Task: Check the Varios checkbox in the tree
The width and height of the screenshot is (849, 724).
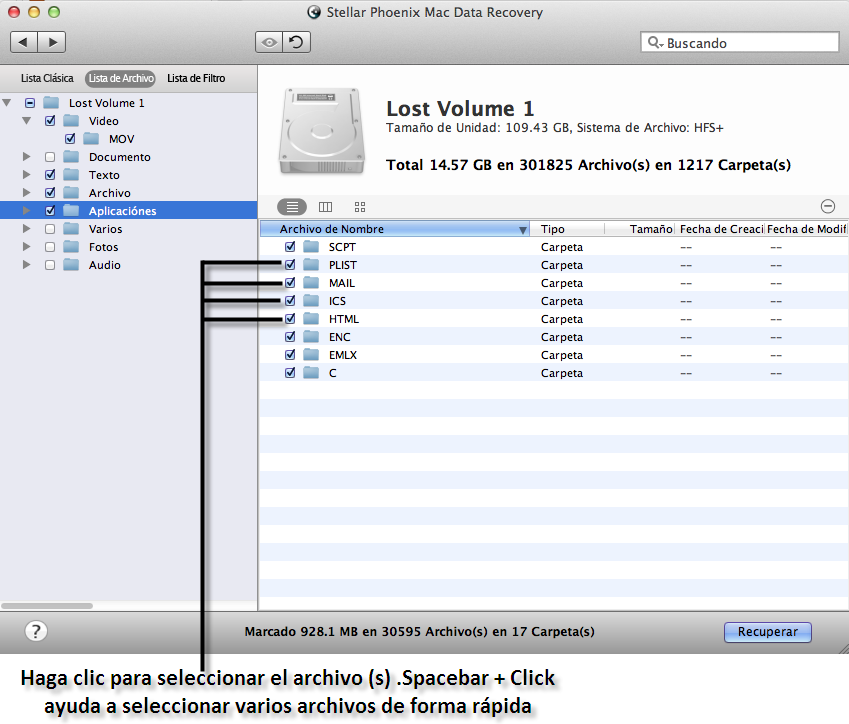Action: pyautogui.click(x=50, y=229)
